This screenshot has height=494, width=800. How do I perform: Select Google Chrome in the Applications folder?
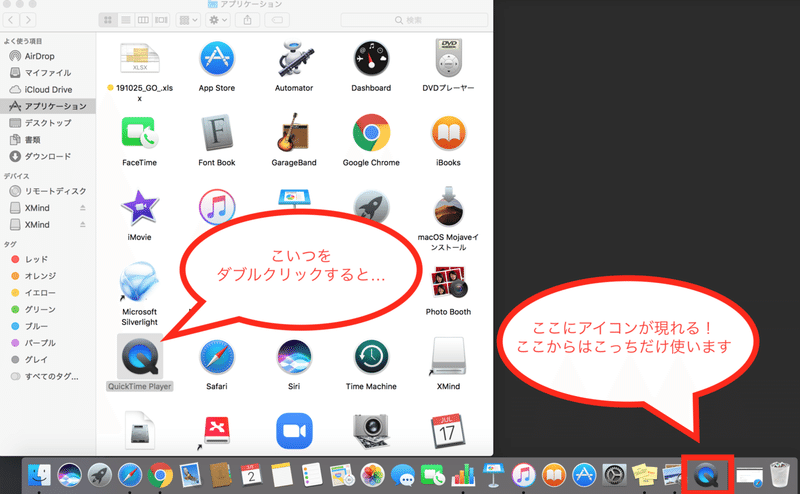(x=371, y=134)
